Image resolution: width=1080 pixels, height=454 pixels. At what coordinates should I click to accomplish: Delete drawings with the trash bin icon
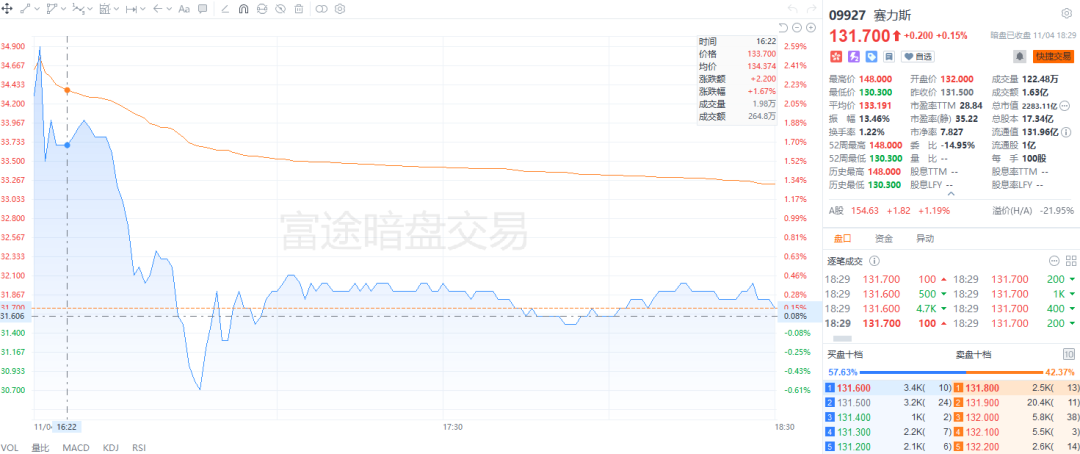[298, 9]
